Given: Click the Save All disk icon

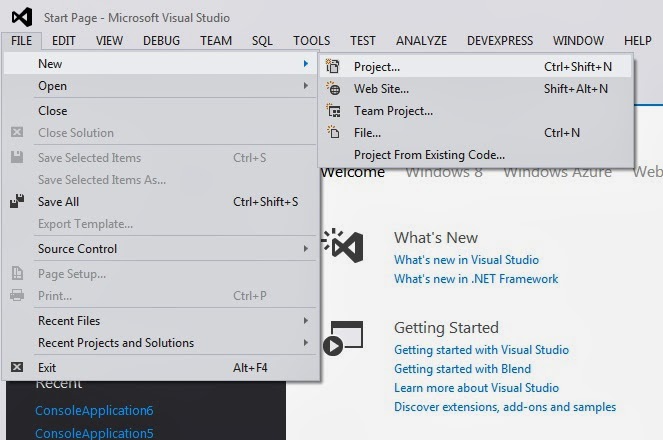Looking at the screenshot, I should coord(16,201).
